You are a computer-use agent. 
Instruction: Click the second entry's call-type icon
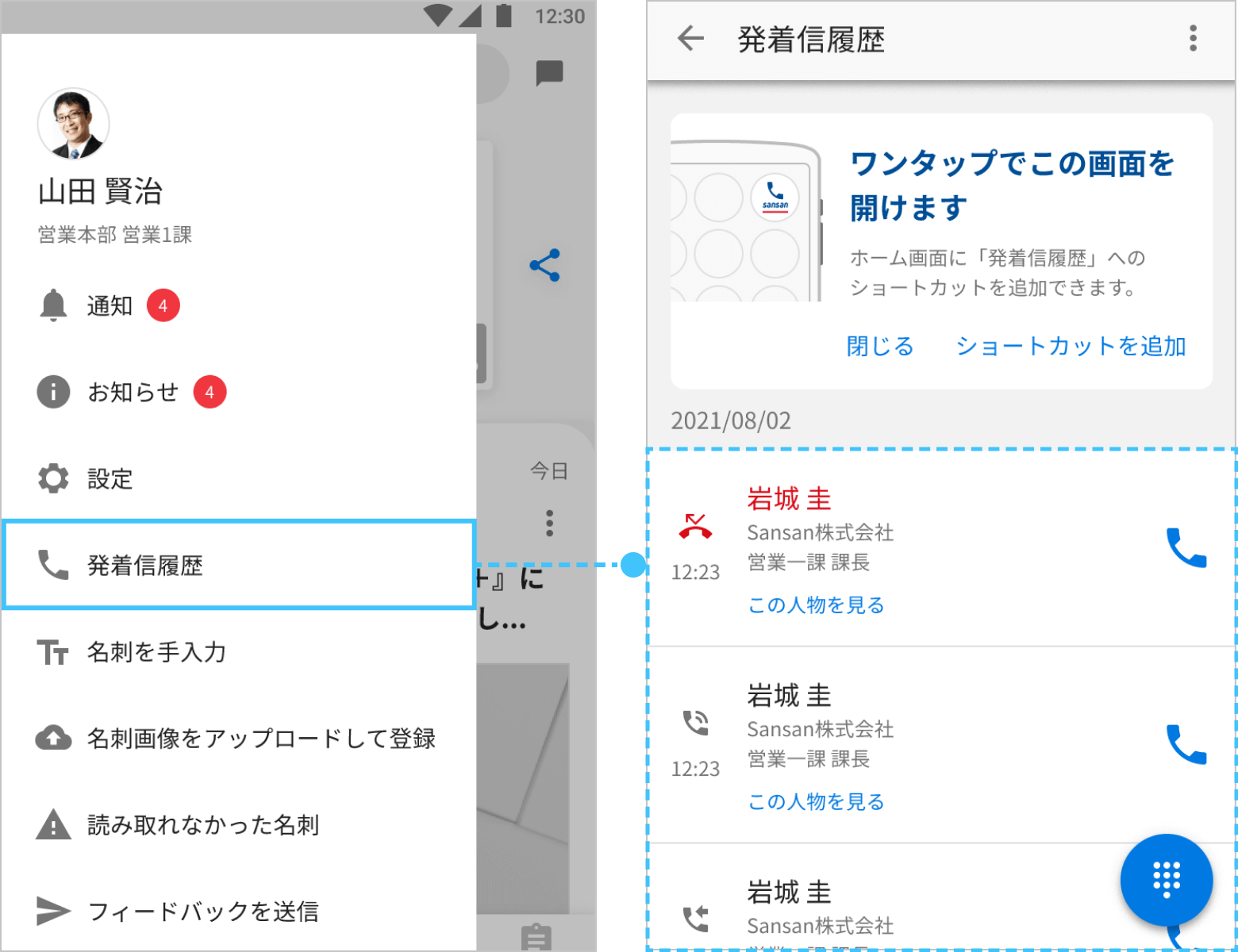tap(695, 722)
